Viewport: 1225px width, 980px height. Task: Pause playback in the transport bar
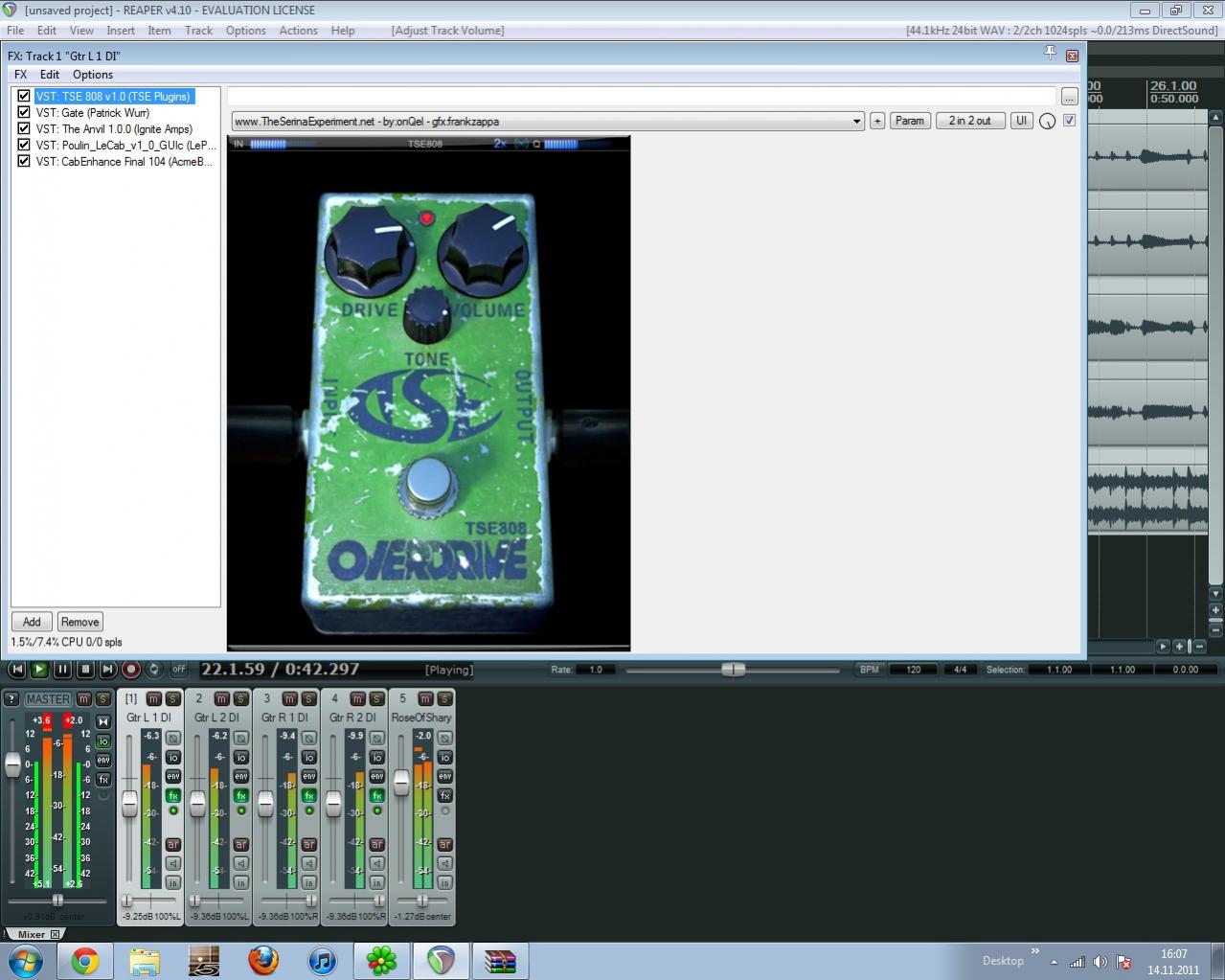click(62, 670)
